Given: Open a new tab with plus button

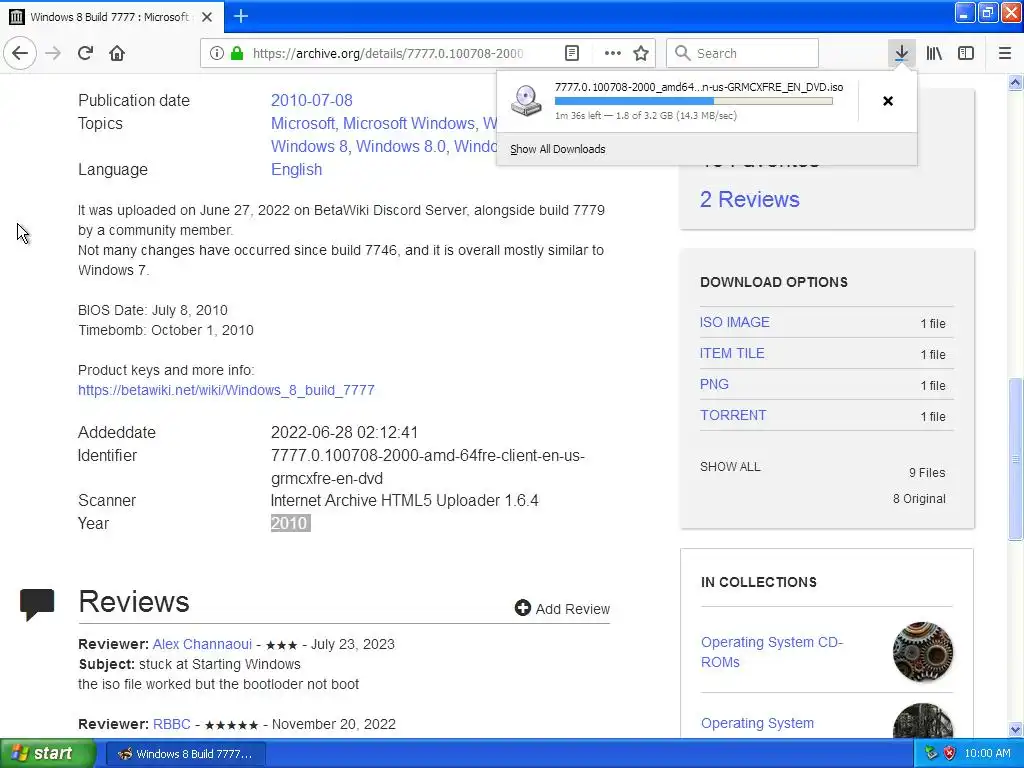Looking at the screenshot, I should [x=241, y=16].
